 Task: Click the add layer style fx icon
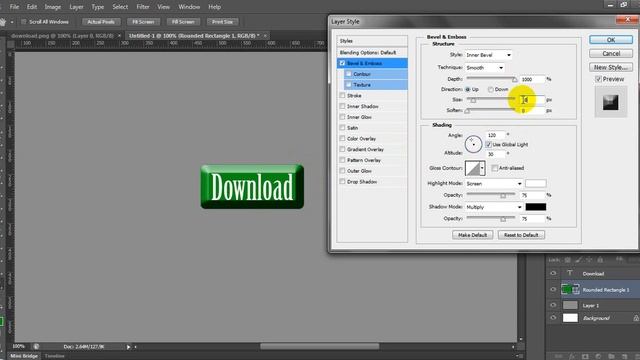click(x=572, y=356)
